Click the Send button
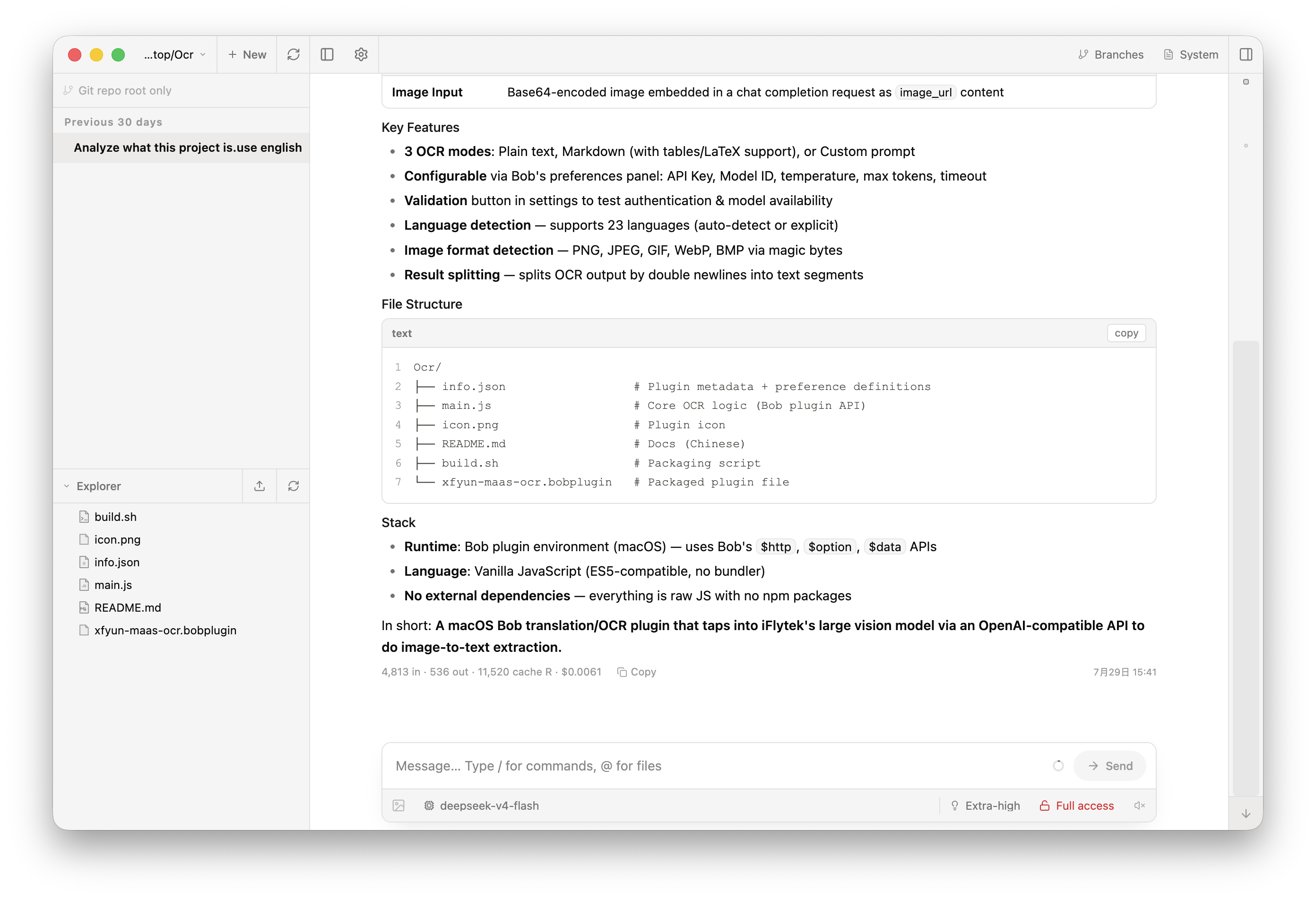Image resolution: width=1316 pixels, height=900 pixels. point(1110,766)
